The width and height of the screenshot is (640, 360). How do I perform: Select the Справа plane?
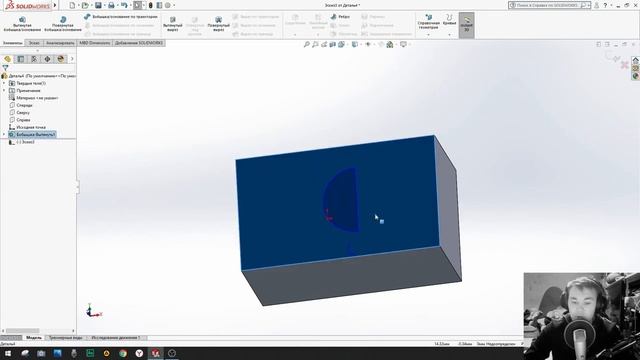[20, 120]
